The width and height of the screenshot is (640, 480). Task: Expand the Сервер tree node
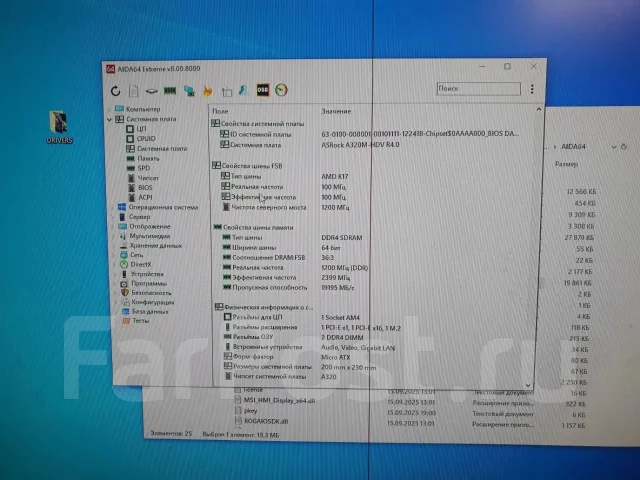coord(113,217)
